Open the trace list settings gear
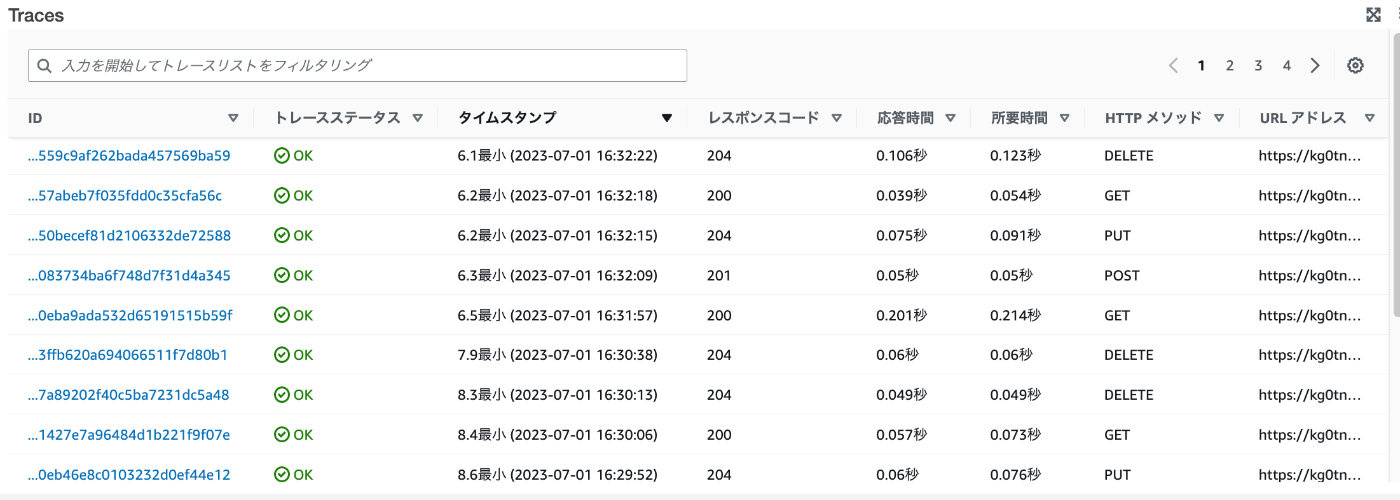This screenshot has width=1400, height=500. [1355, 65]
